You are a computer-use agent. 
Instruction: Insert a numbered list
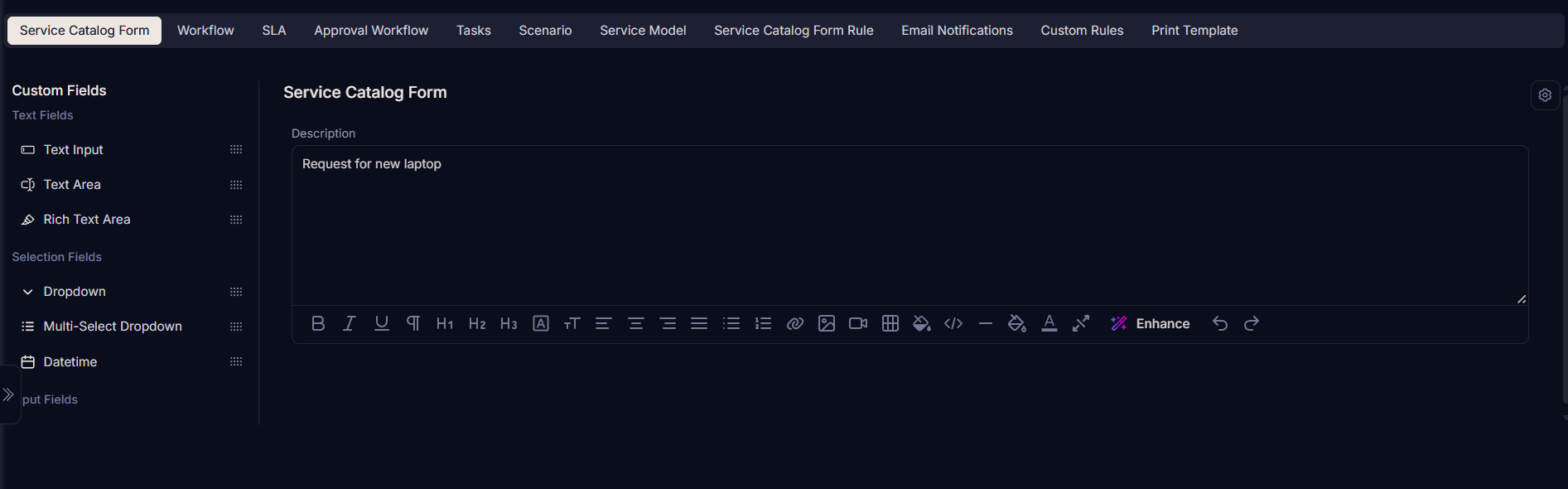point(763,323)
